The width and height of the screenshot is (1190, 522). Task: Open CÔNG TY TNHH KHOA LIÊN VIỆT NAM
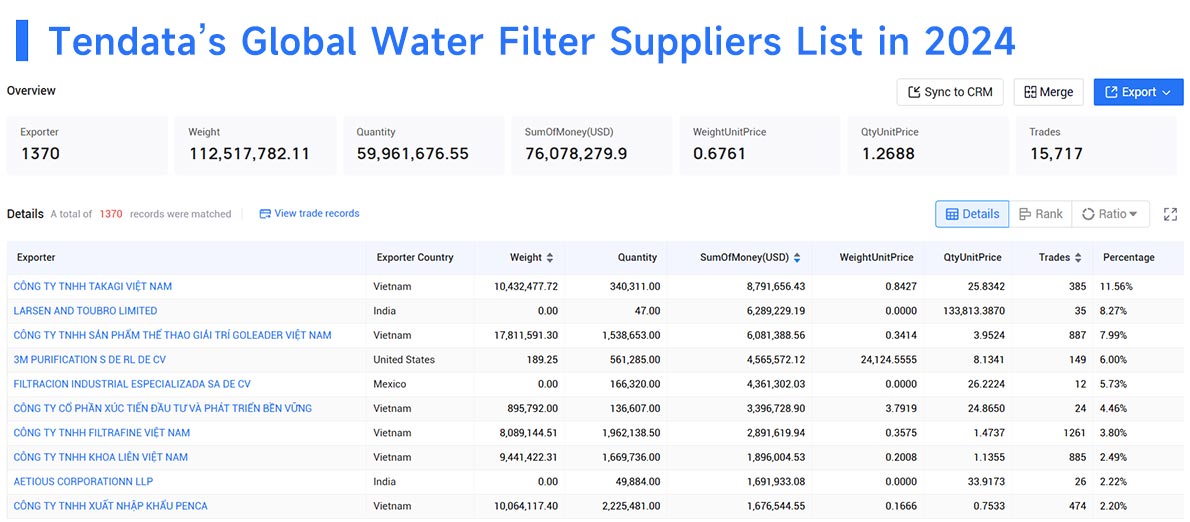pos(101,457)
